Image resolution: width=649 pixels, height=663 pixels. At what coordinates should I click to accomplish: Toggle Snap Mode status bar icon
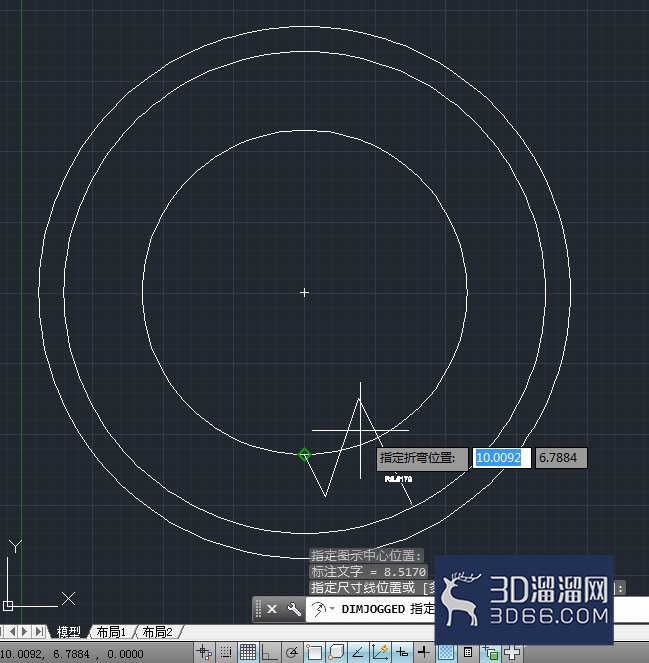(x=226, y=652)
